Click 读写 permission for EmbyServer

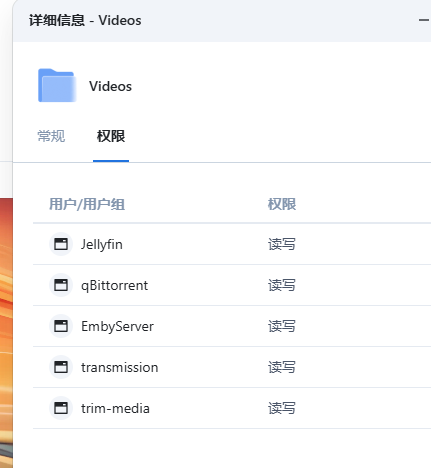point(282,326)
